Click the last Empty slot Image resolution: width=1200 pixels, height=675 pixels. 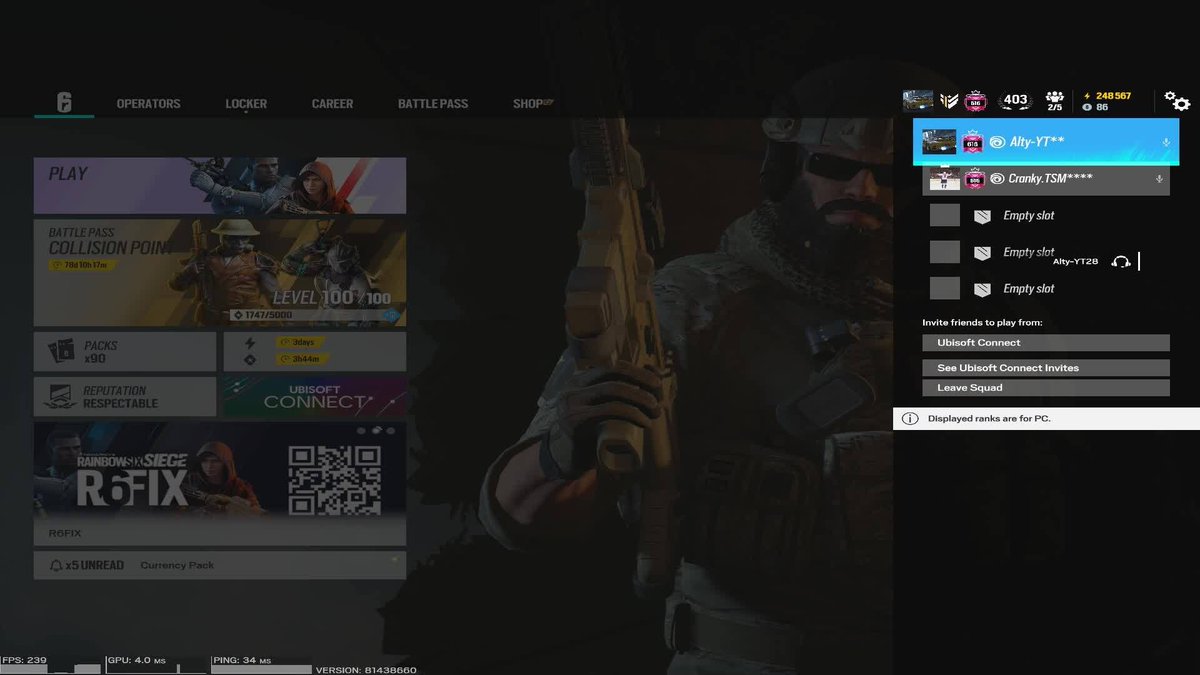click(1046, 289)
